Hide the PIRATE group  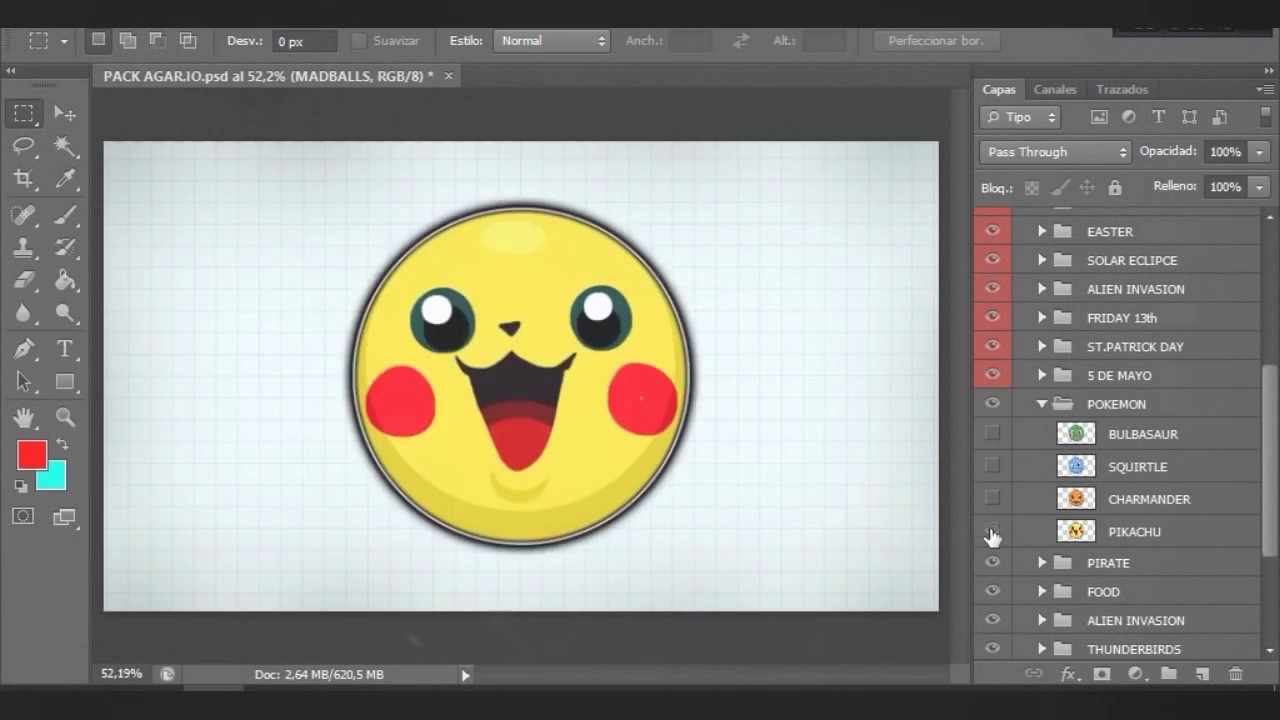(992, 562)
